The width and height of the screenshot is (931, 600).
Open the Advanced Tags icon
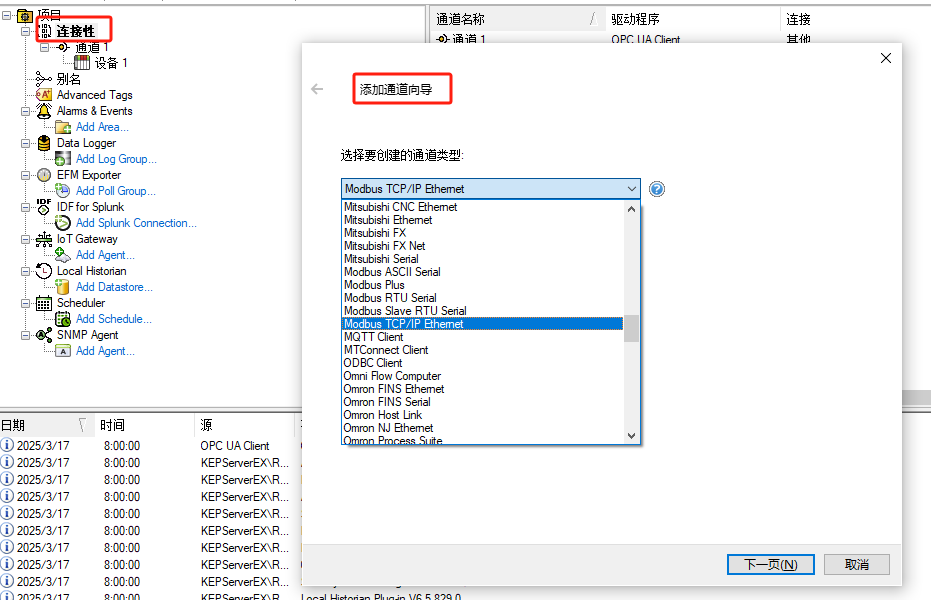(43, 94)
